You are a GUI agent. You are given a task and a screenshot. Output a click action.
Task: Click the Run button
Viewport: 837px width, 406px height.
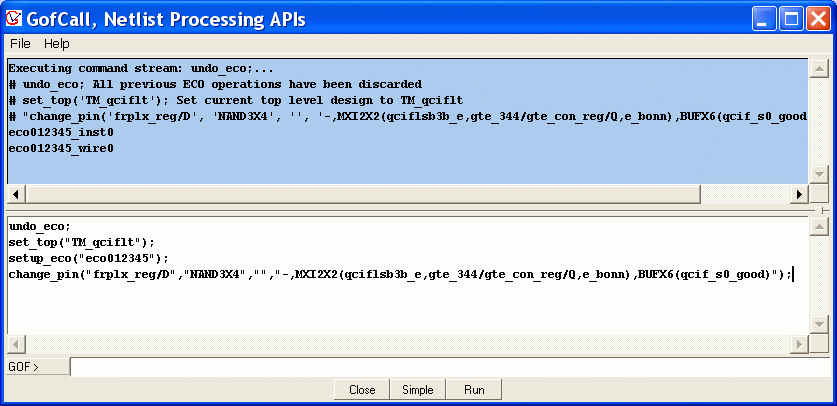point(474,390)
